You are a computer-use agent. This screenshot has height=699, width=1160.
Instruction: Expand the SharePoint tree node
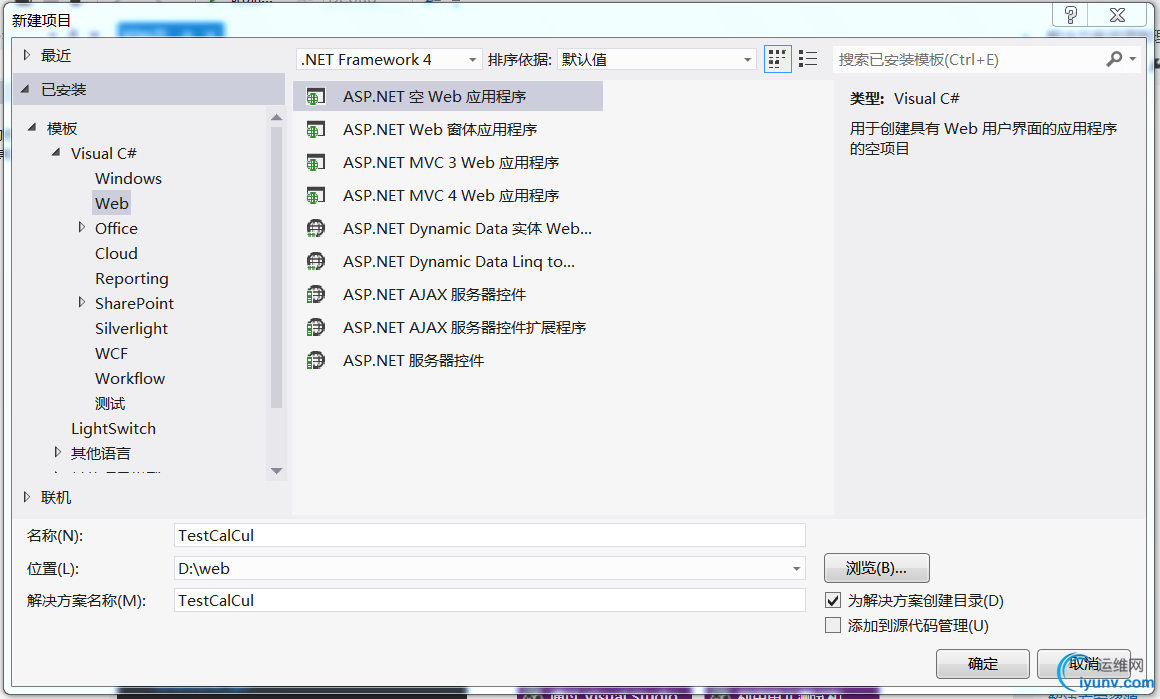(x=81, y=302)
